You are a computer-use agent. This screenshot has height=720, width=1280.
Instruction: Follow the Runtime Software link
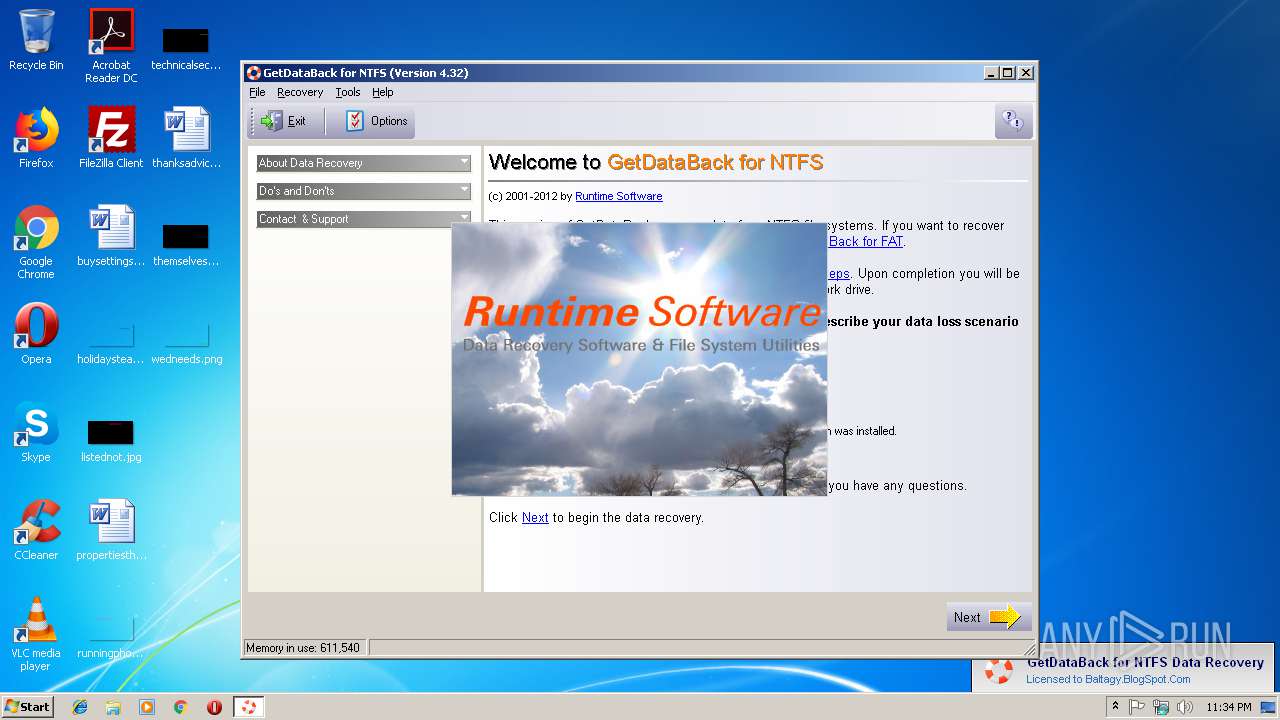(x=618, y=196)
